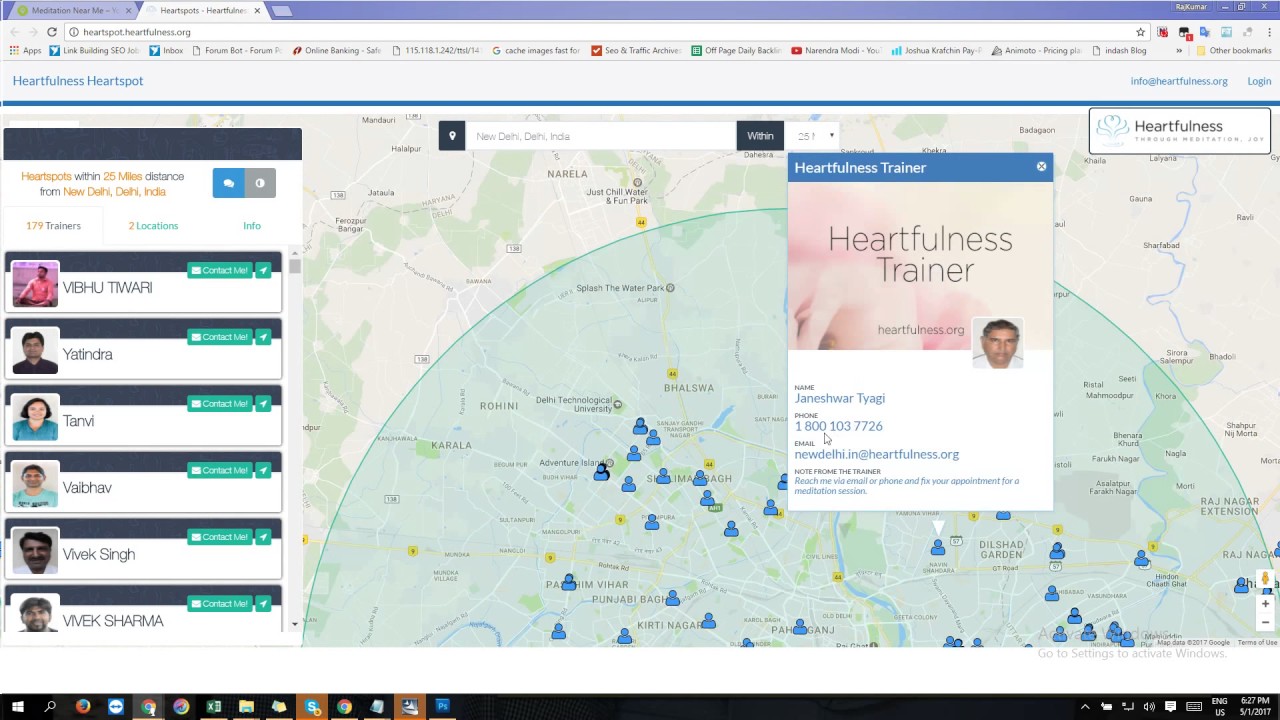The image size is (1280, 720).
Task: Get directions to Vaibhav
Action: [x=263, y=470]
